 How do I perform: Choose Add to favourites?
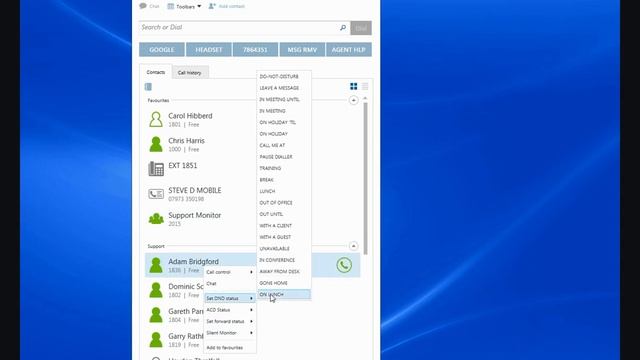(230, 348)
